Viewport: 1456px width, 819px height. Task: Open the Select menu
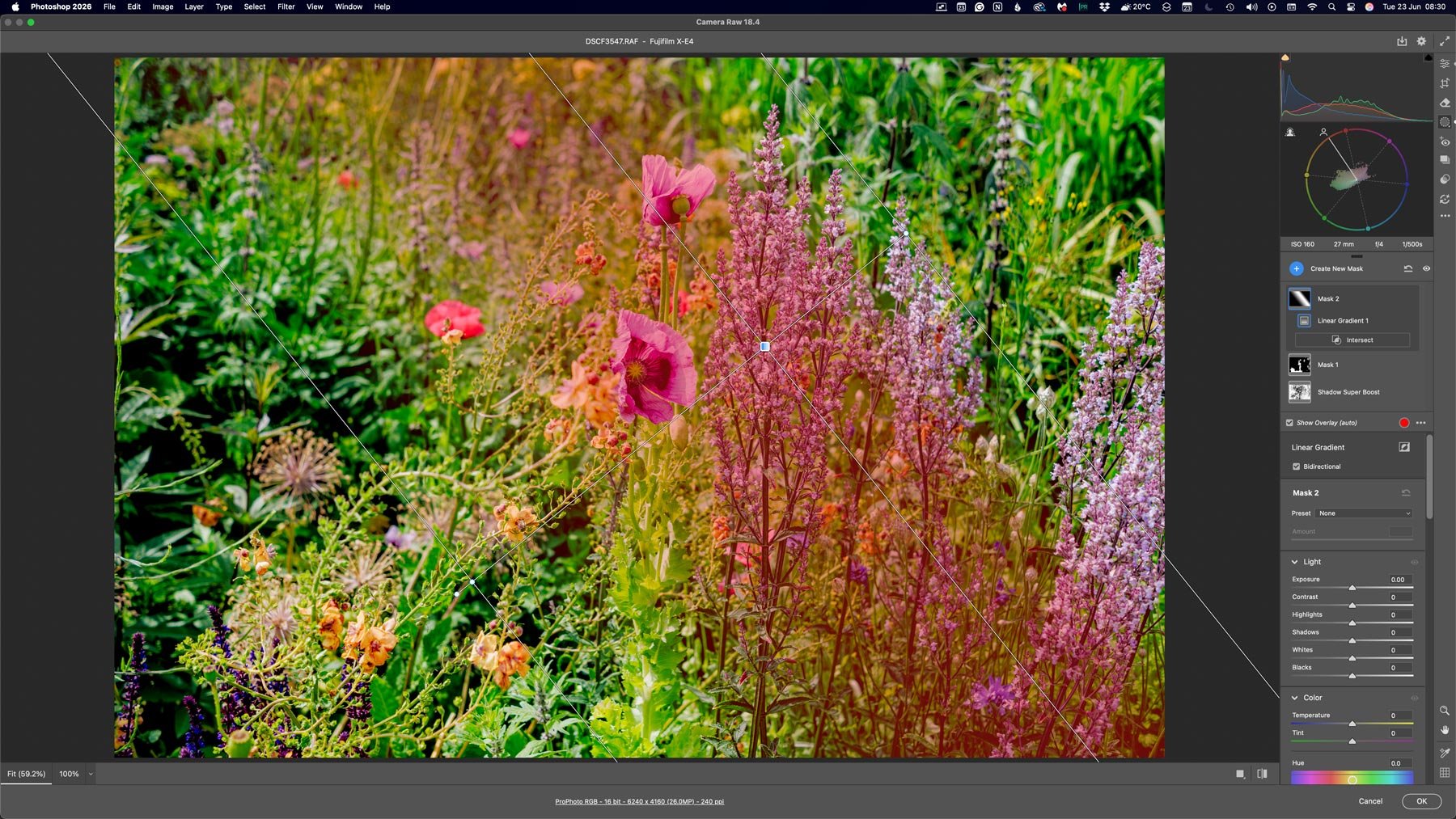tap(255, 6)
